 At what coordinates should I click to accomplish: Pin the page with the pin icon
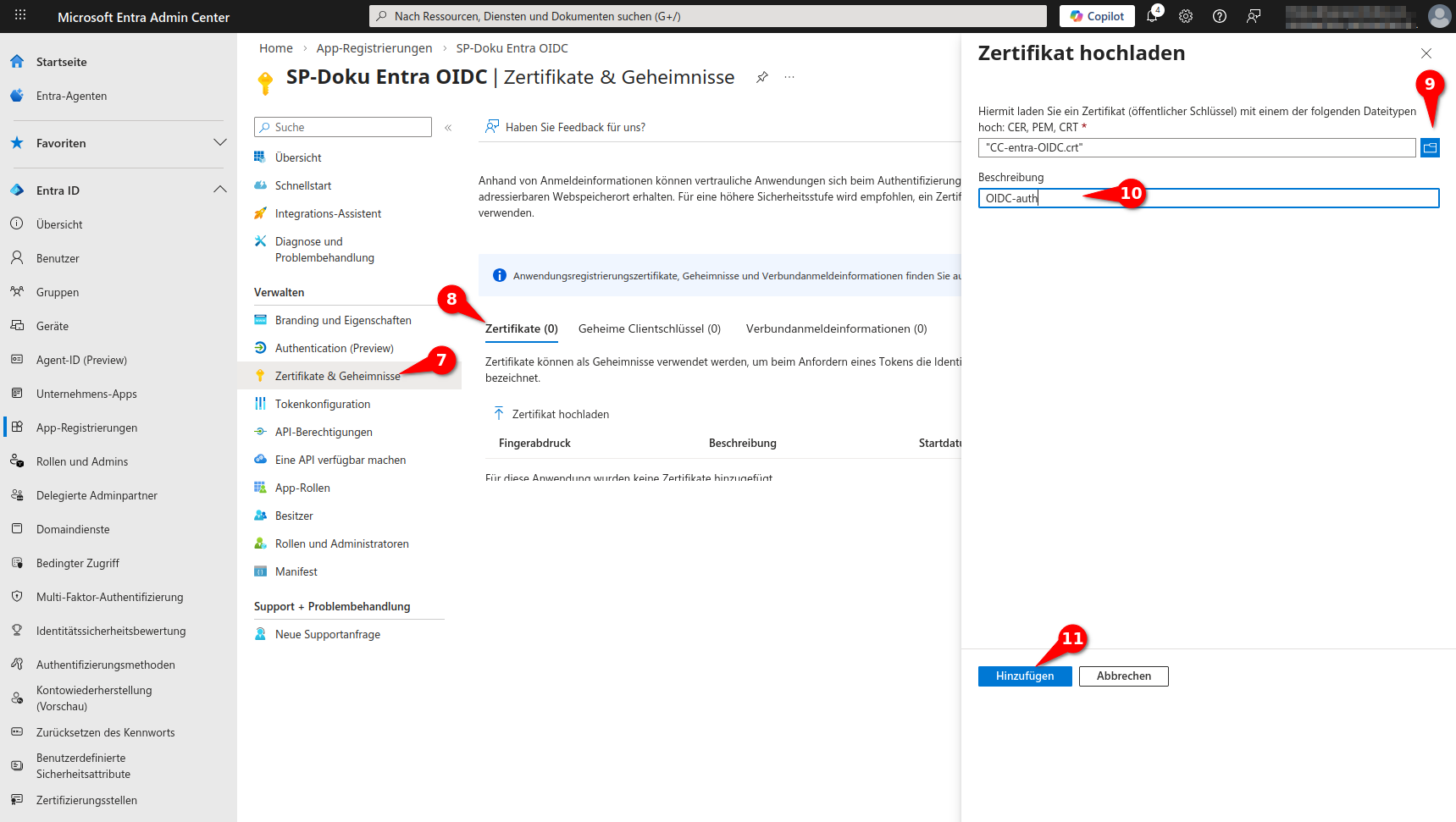(x=762, y=77)
